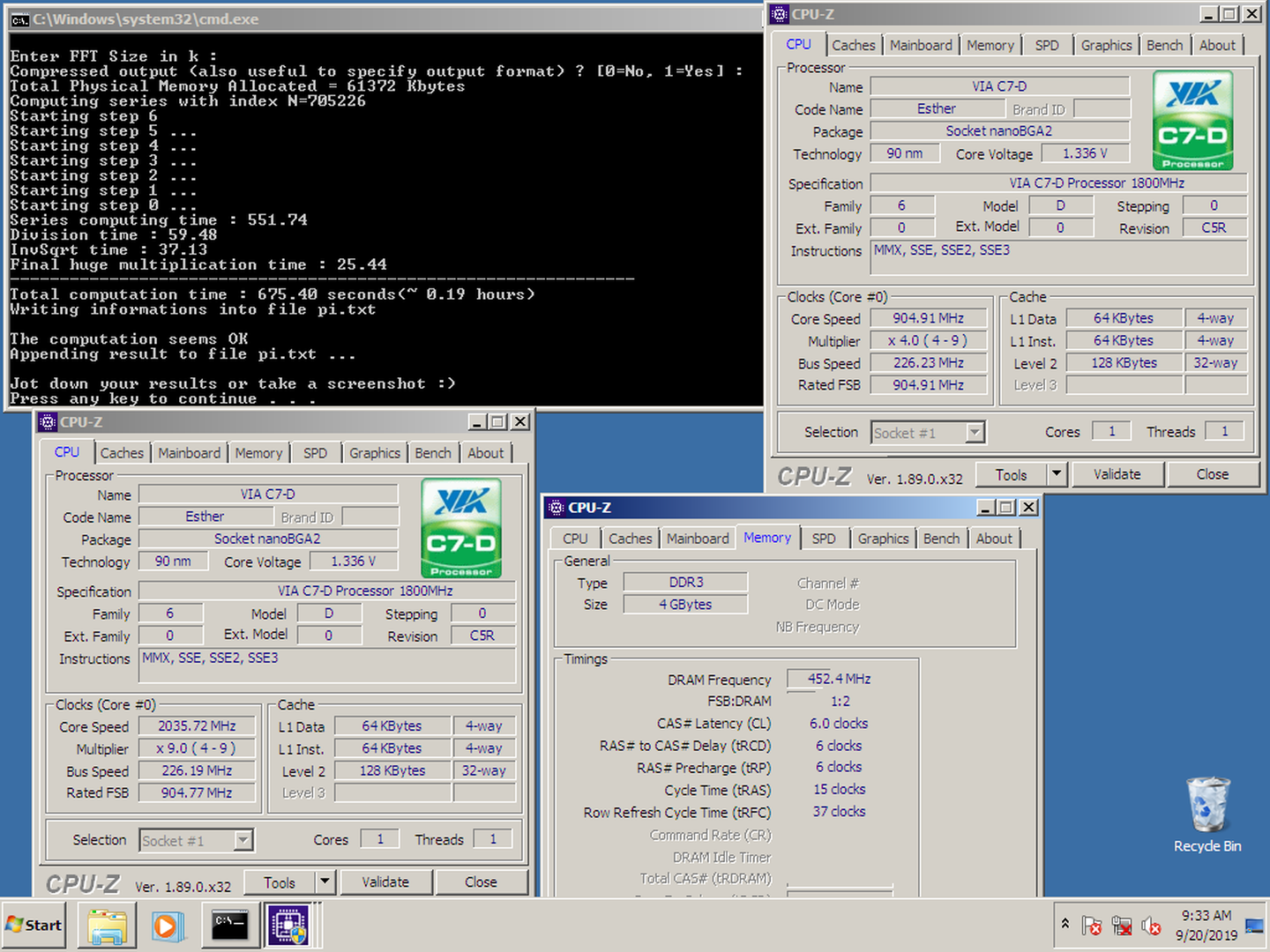The height and width of the screenshot is (952, 1270).
Task: Open SPD tab in bottom-left CPU-Z
Action: tap(315, 453)
